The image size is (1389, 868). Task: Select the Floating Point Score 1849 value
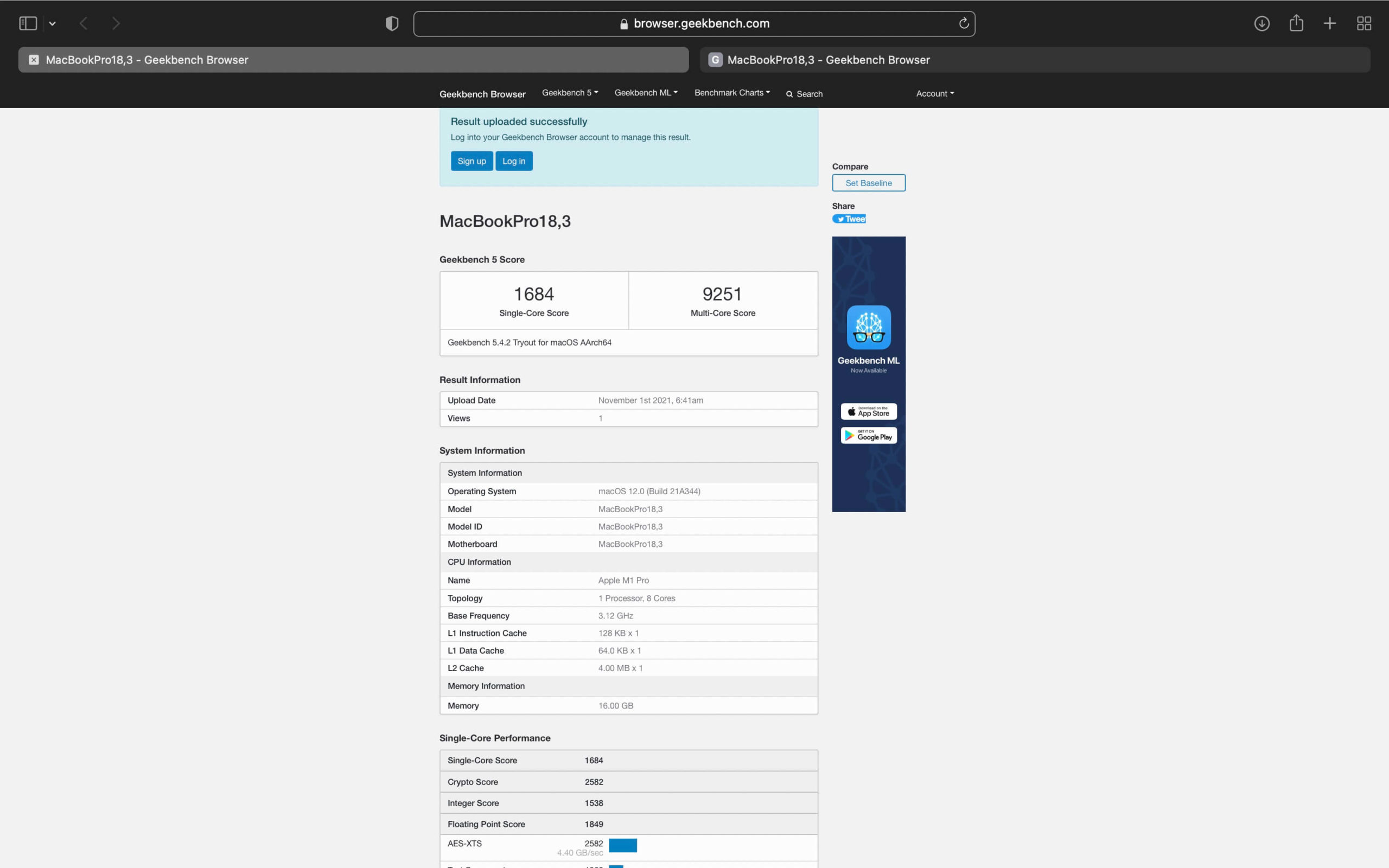(594, 825)
